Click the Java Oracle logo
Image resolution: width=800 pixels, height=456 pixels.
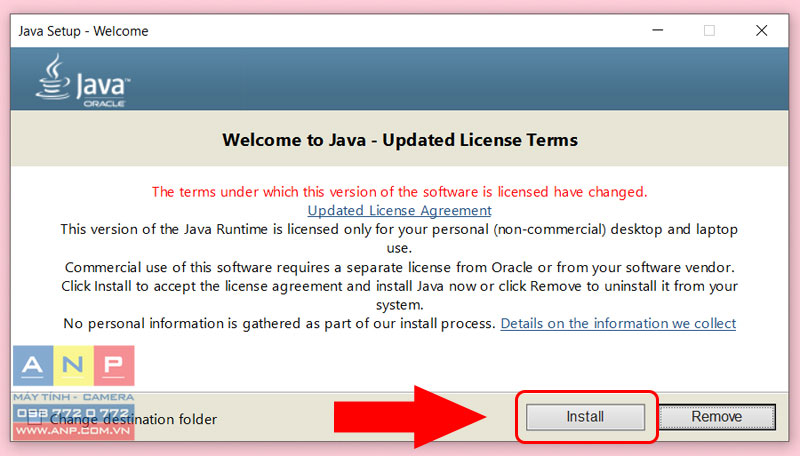[x=83, y=81]
